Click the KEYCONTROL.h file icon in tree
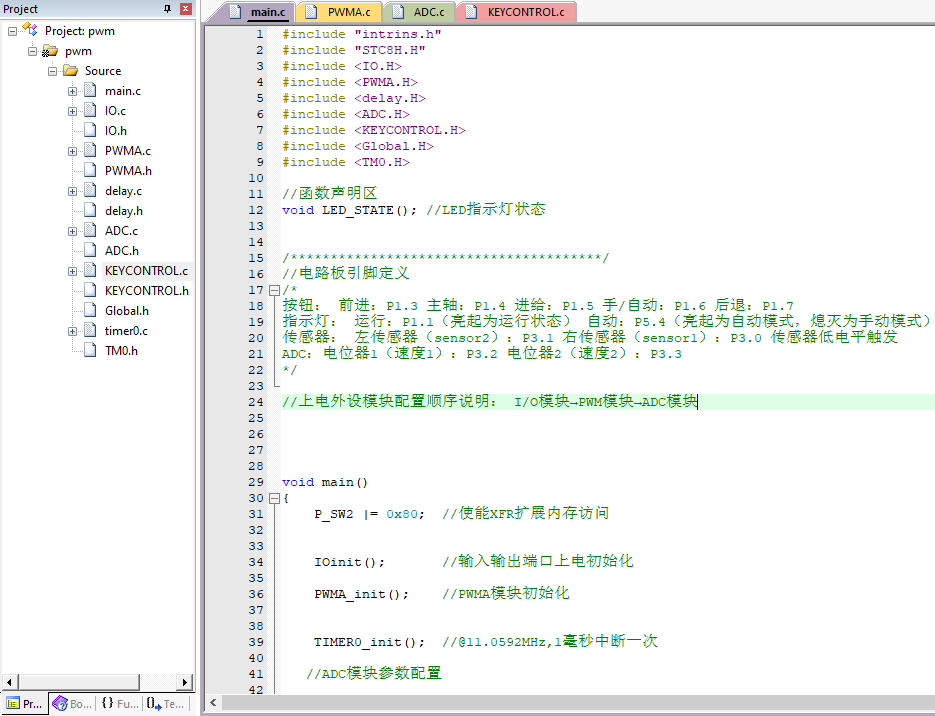The image size is (935, 716). click(x=90, y=290)
